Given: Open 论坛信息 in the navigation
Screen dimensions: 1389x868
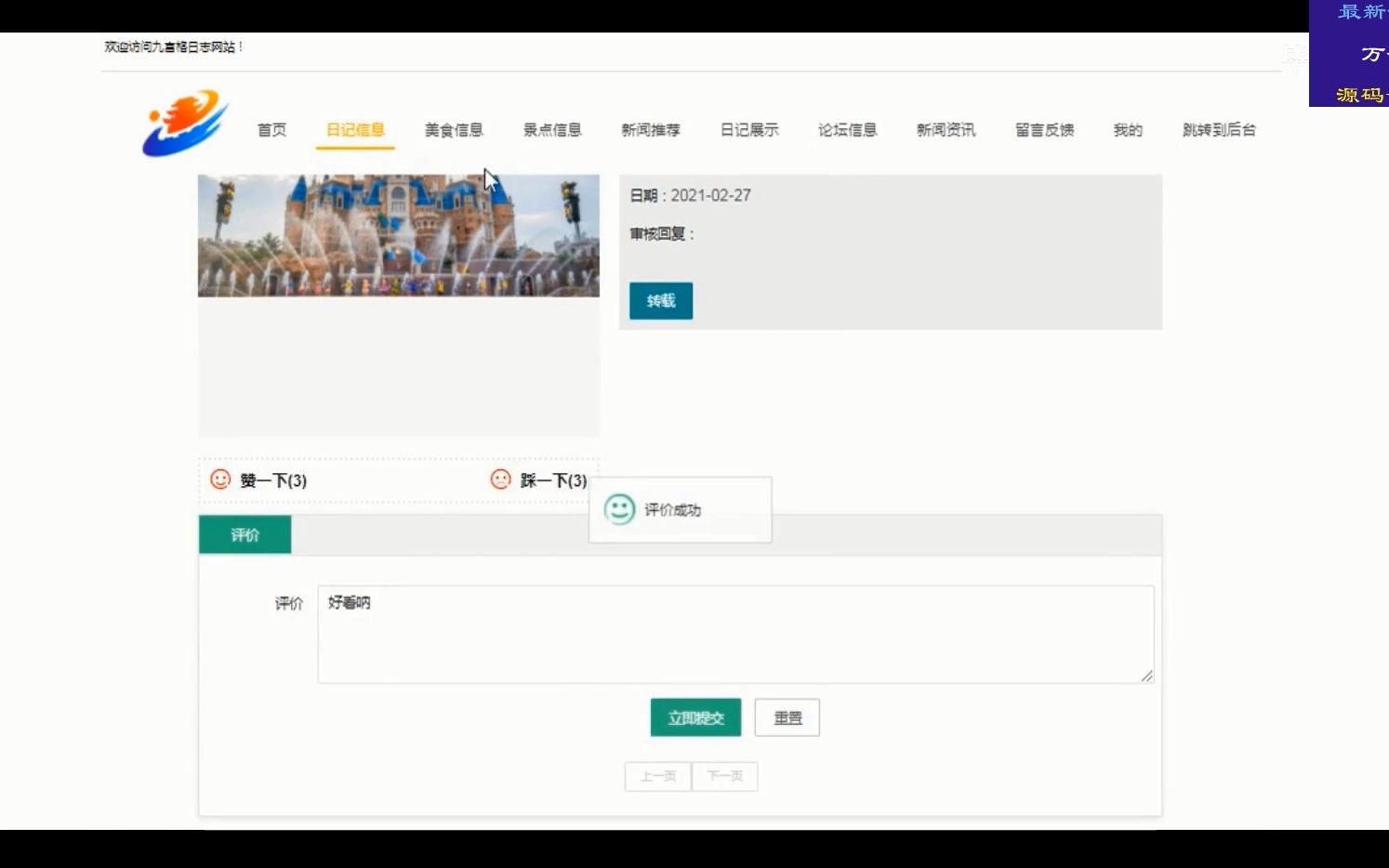Looking at the screenshot, I should tap(848, 130).
